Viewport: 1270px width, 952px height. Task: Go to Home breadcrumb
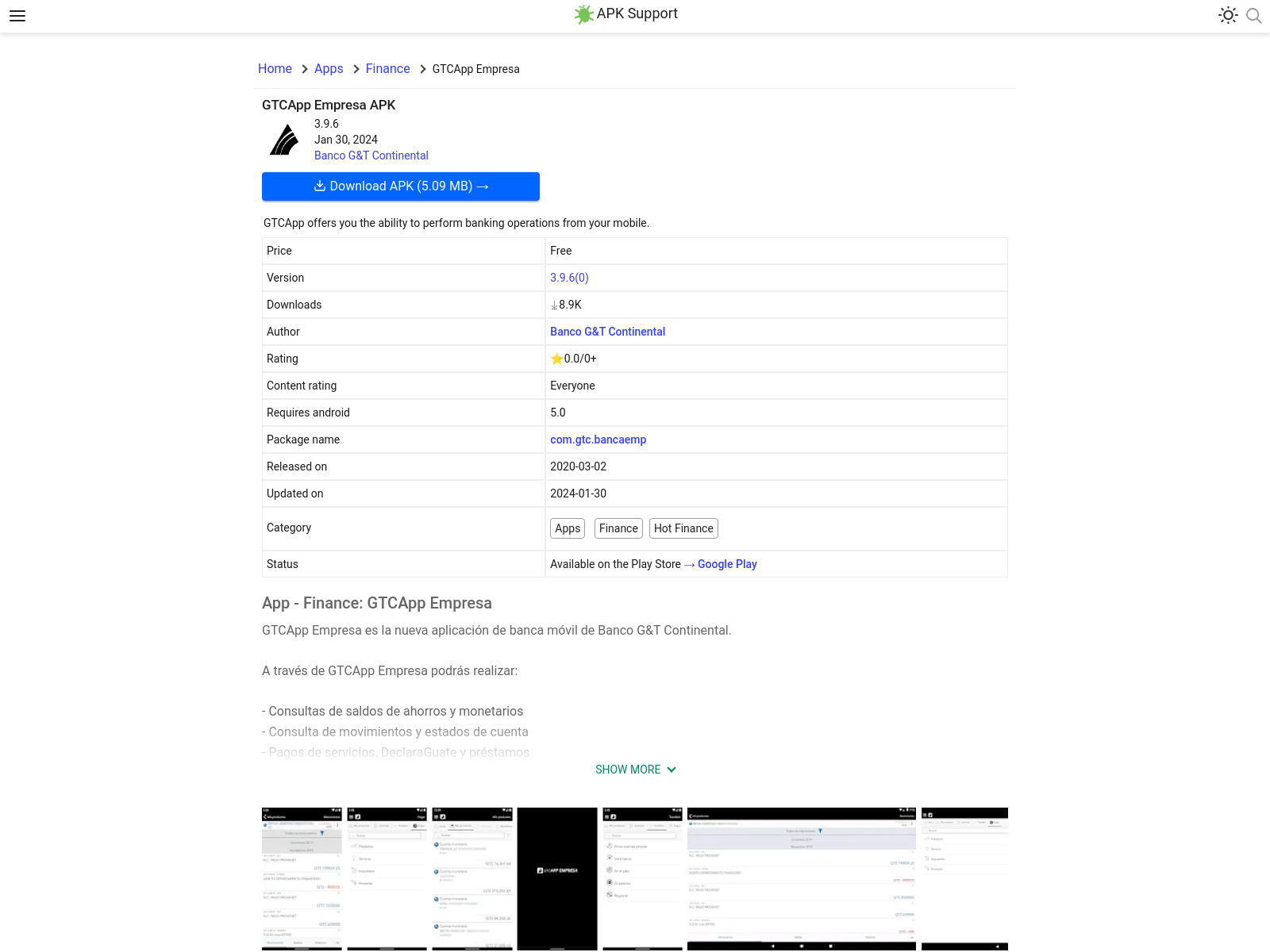[x=275, y=69]
